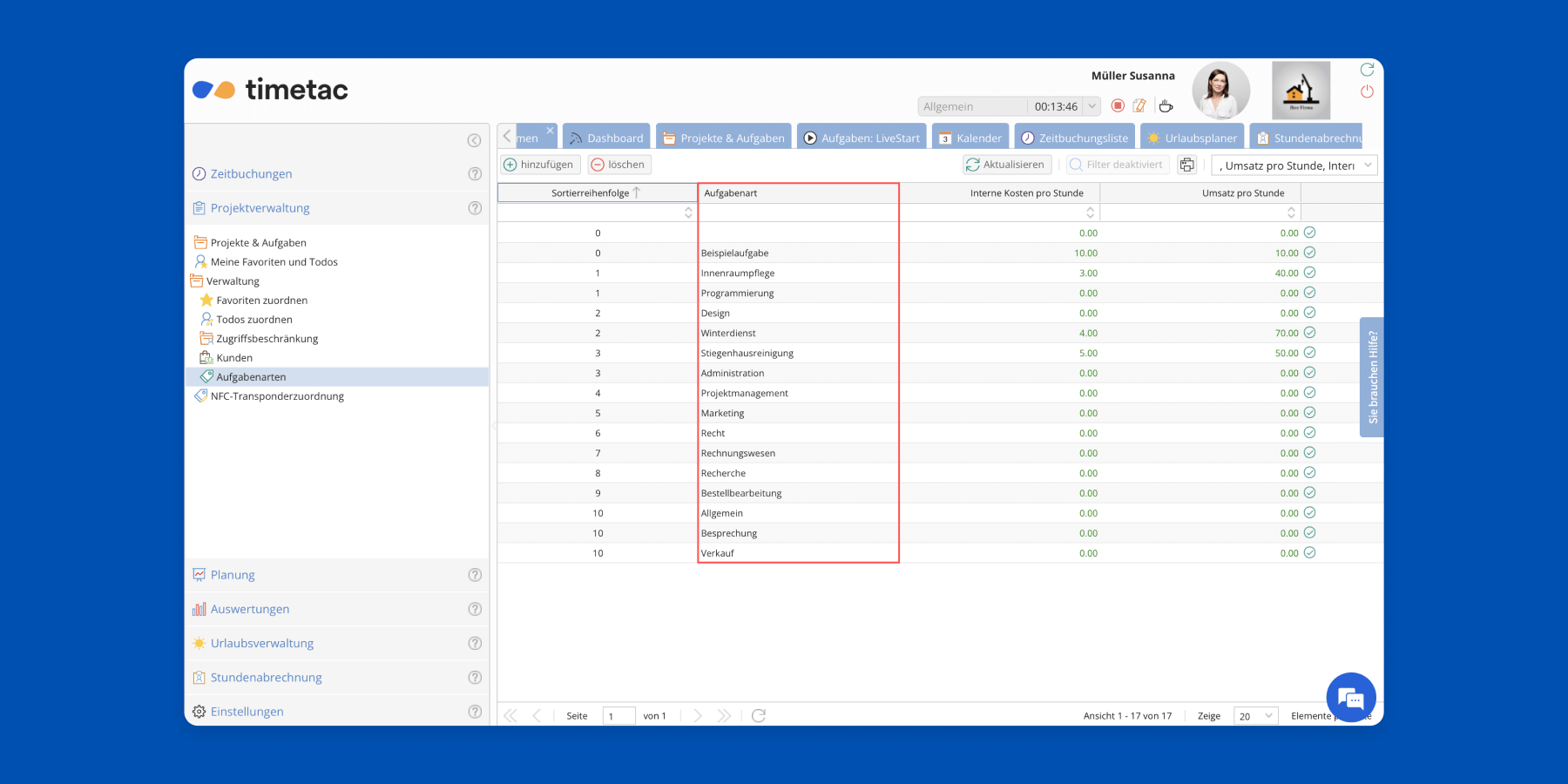The height and width of the screenshot is (784, 1568).
Task: Toggle the active checkmark for Verkauf row
Action: click(1309, 553)
